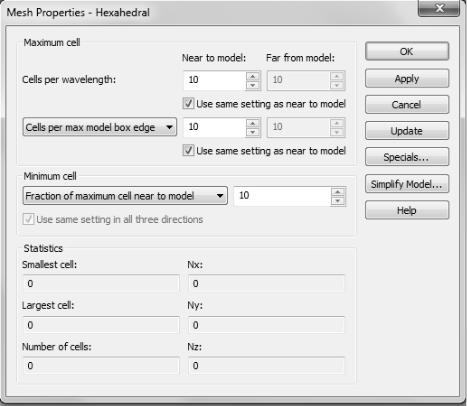Increase near-to-model cells per wavelength value
467x406 pixels.
253,77
